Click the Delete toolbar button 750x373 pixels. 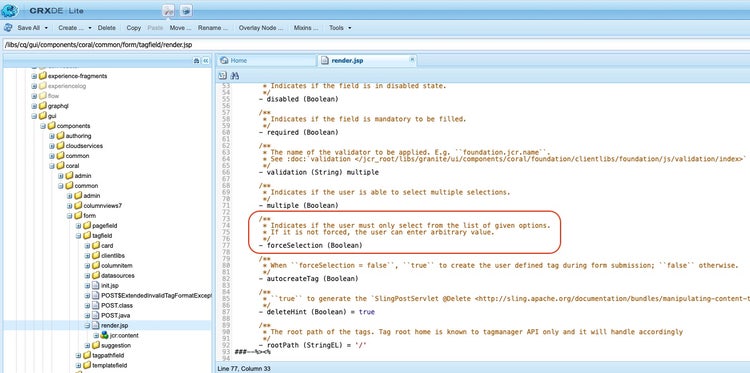(x=107, y=28)
